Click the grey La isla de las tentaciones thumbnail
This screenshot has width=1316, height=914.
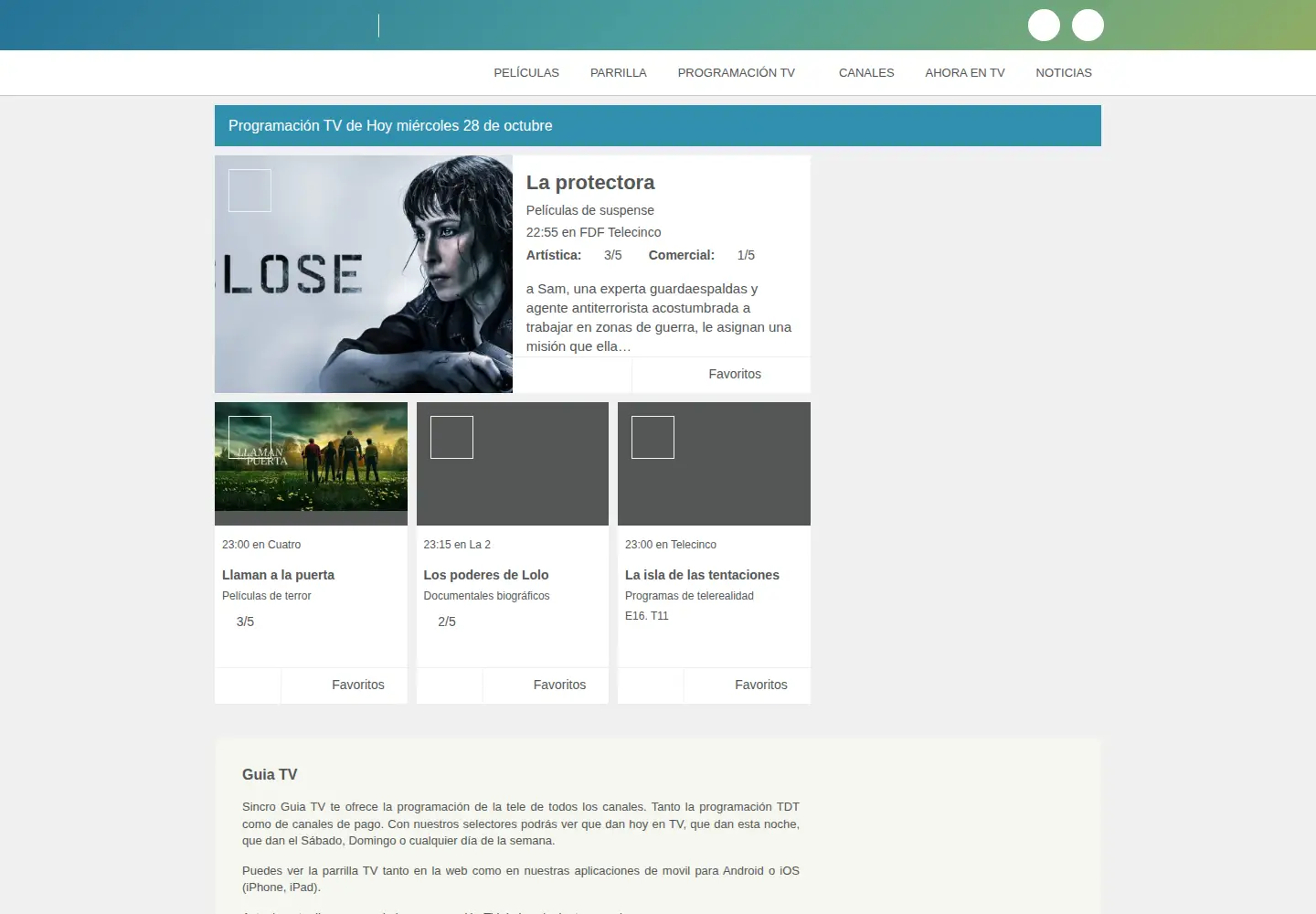click(714, 463)
